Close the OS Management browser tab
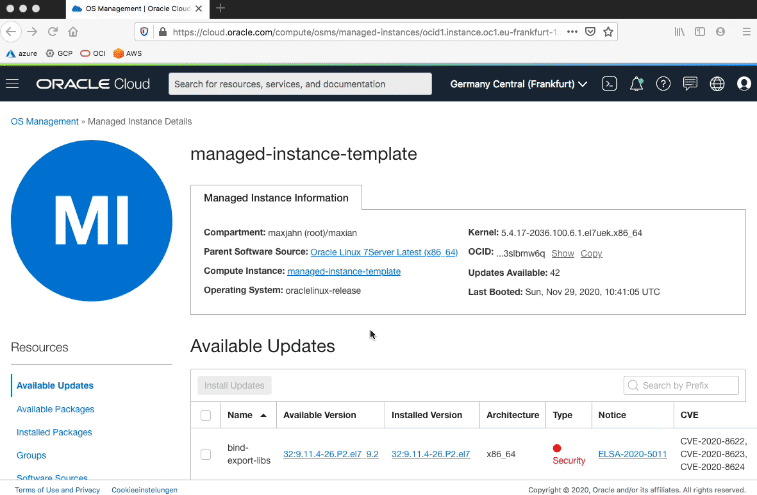The height and width of the screenshot is (495, 757). click(199, 9)
